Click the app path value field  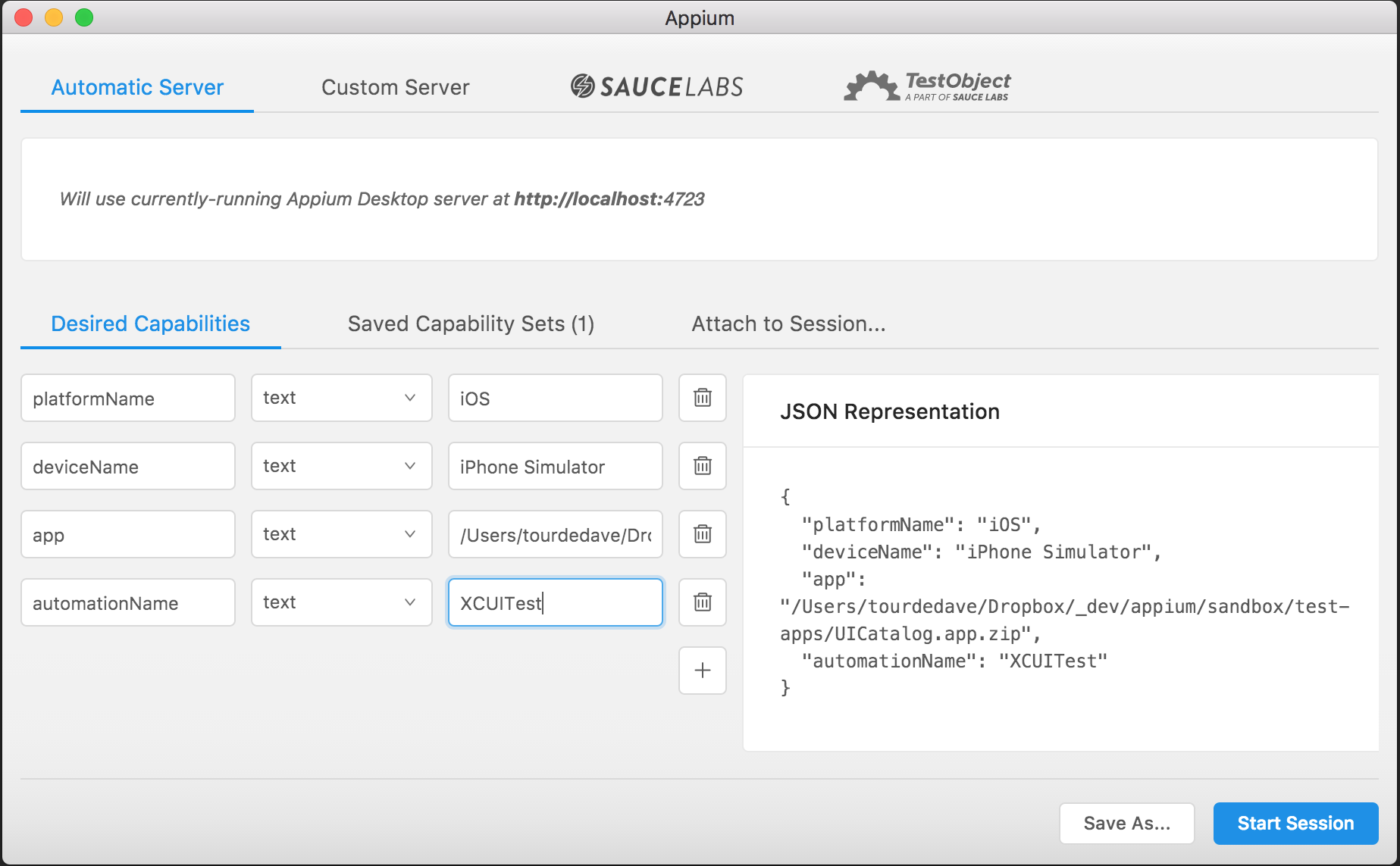coord(555,534)
